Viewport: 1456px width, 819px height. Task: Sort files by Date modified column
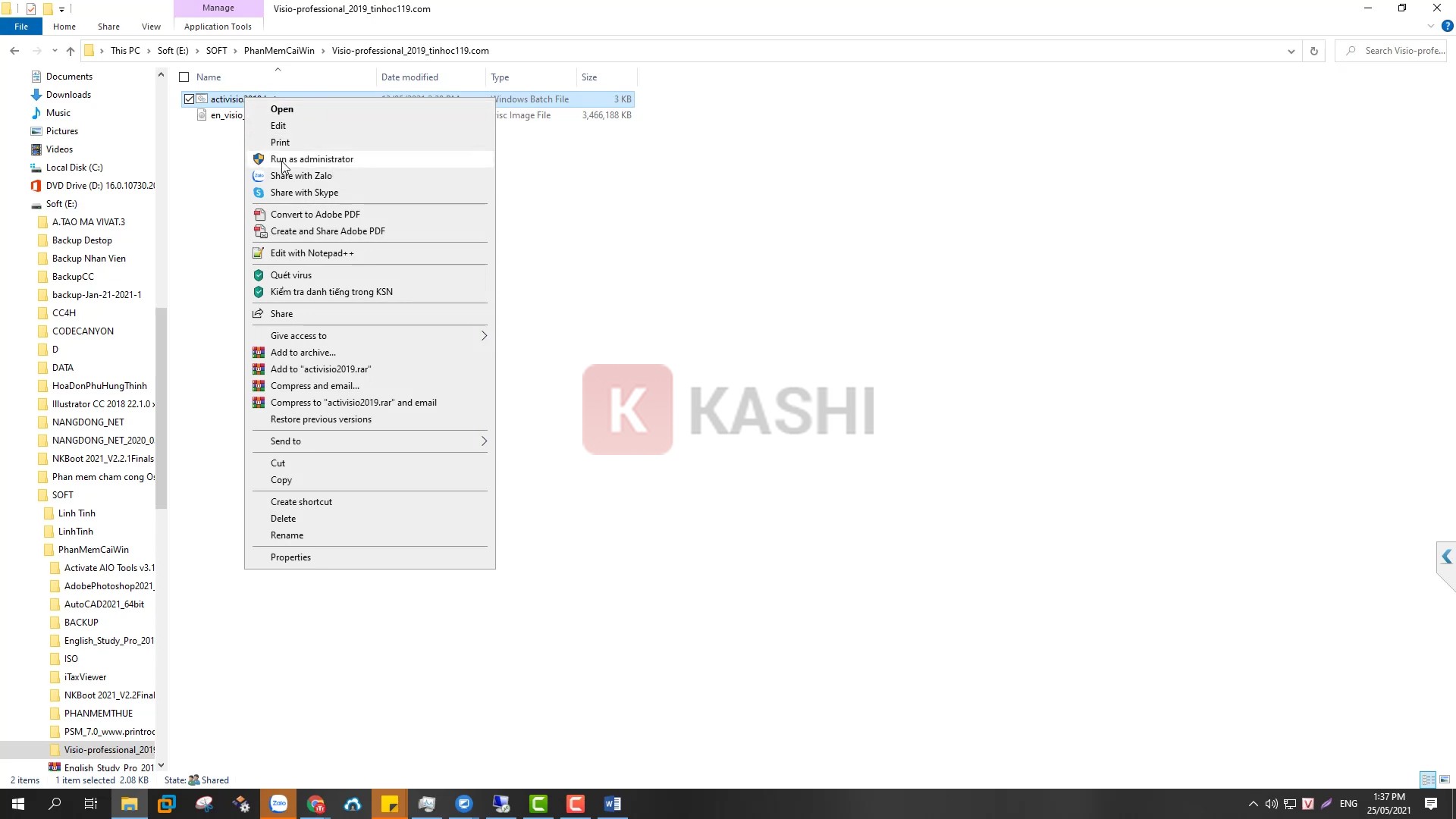[x=409, y=77]
